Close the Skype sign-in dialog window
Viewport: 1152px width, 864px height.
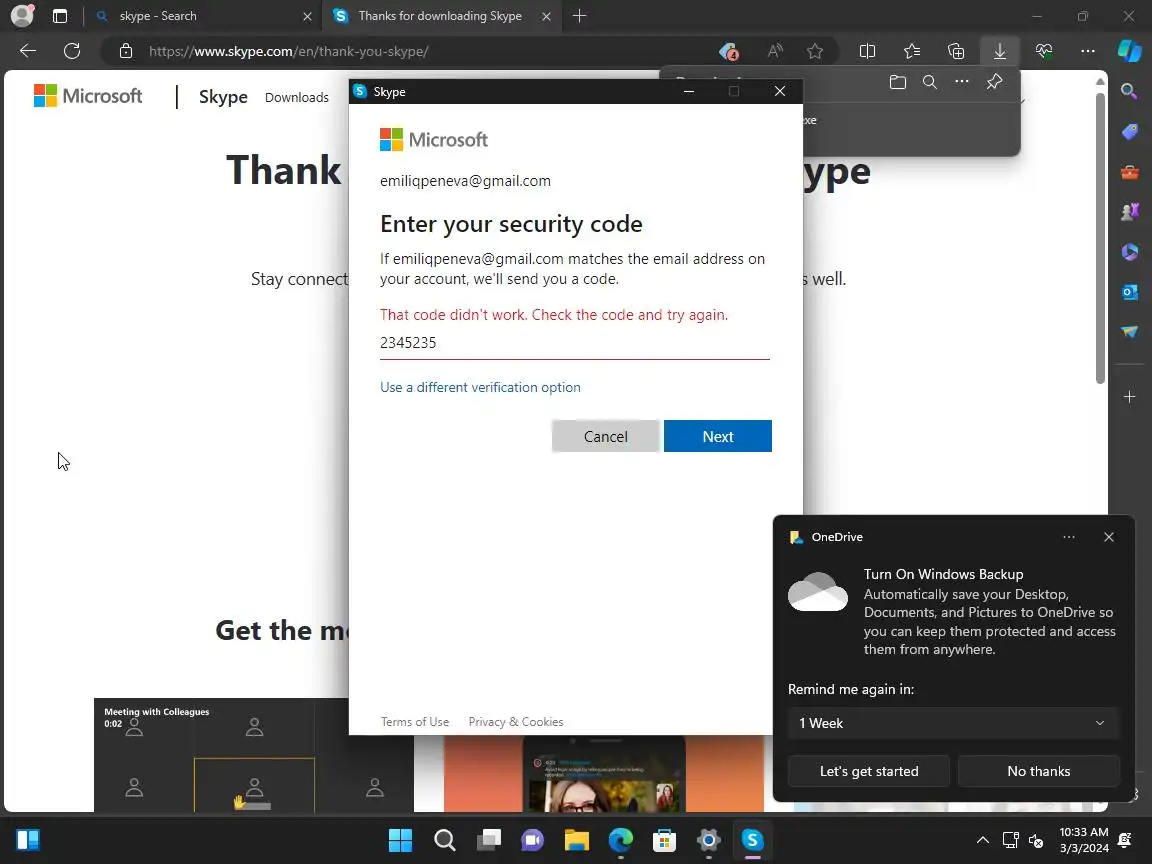pyautogui.click(x=780, y=91)
